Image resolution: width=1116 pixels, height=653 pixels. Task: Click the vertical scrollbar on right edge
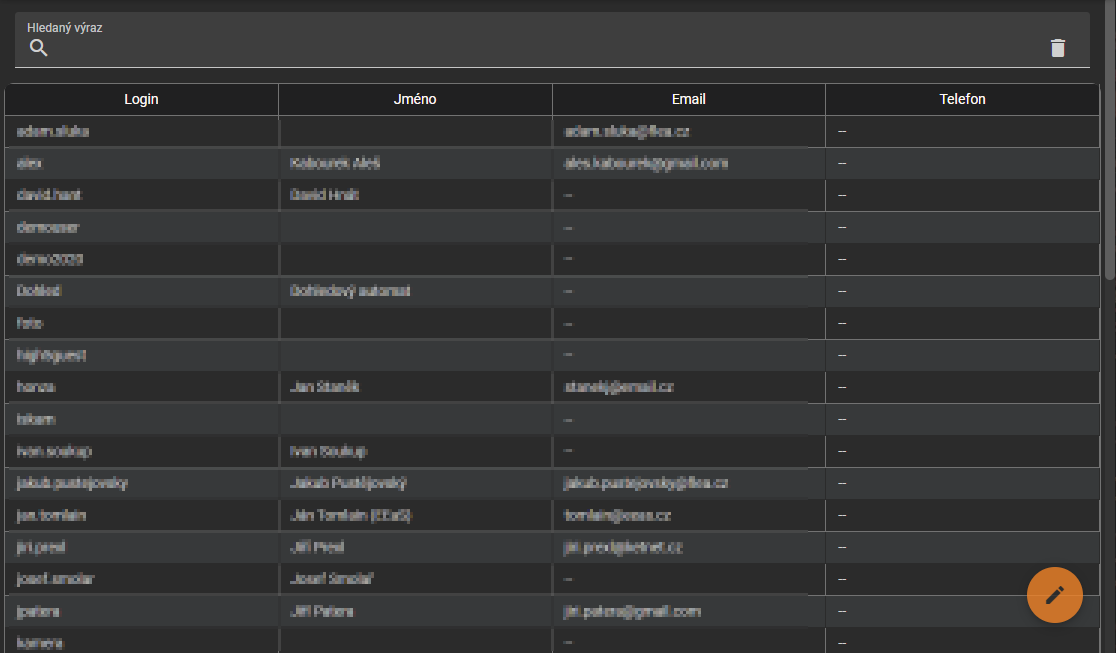1110,142
